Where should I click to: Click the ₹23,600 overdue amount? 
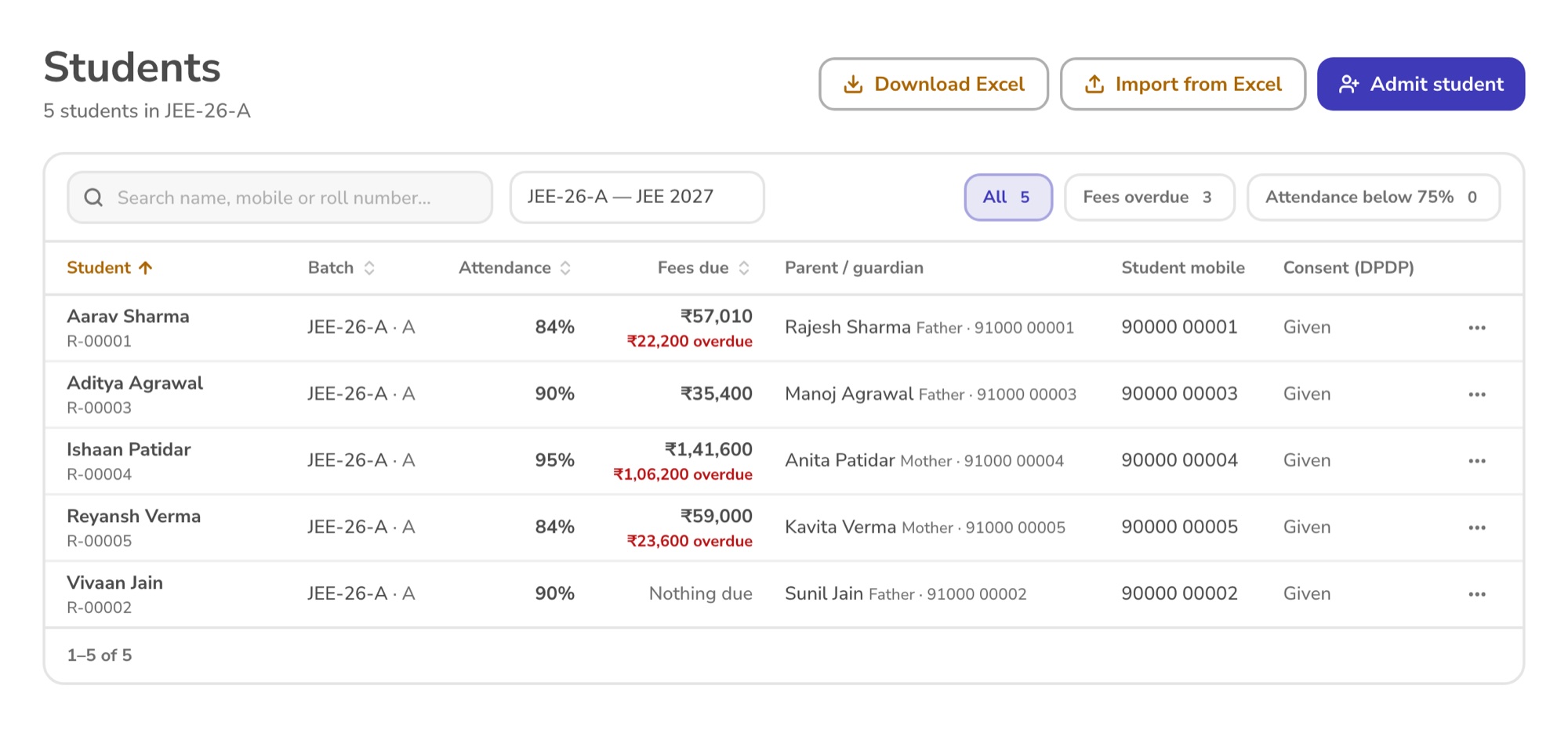click(x=689, y=541)
